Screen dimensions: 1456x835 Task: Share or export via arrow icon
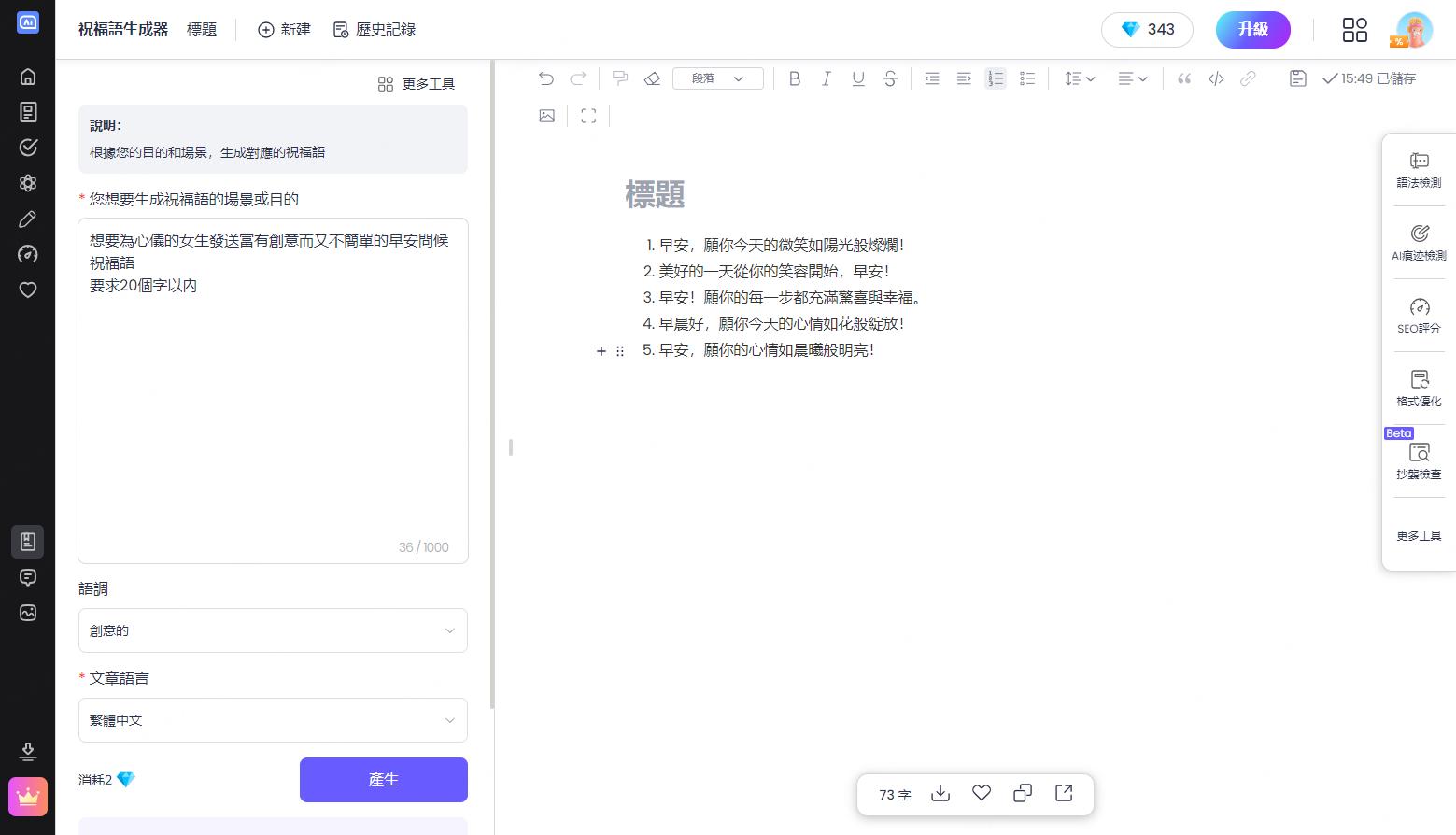1064,793
